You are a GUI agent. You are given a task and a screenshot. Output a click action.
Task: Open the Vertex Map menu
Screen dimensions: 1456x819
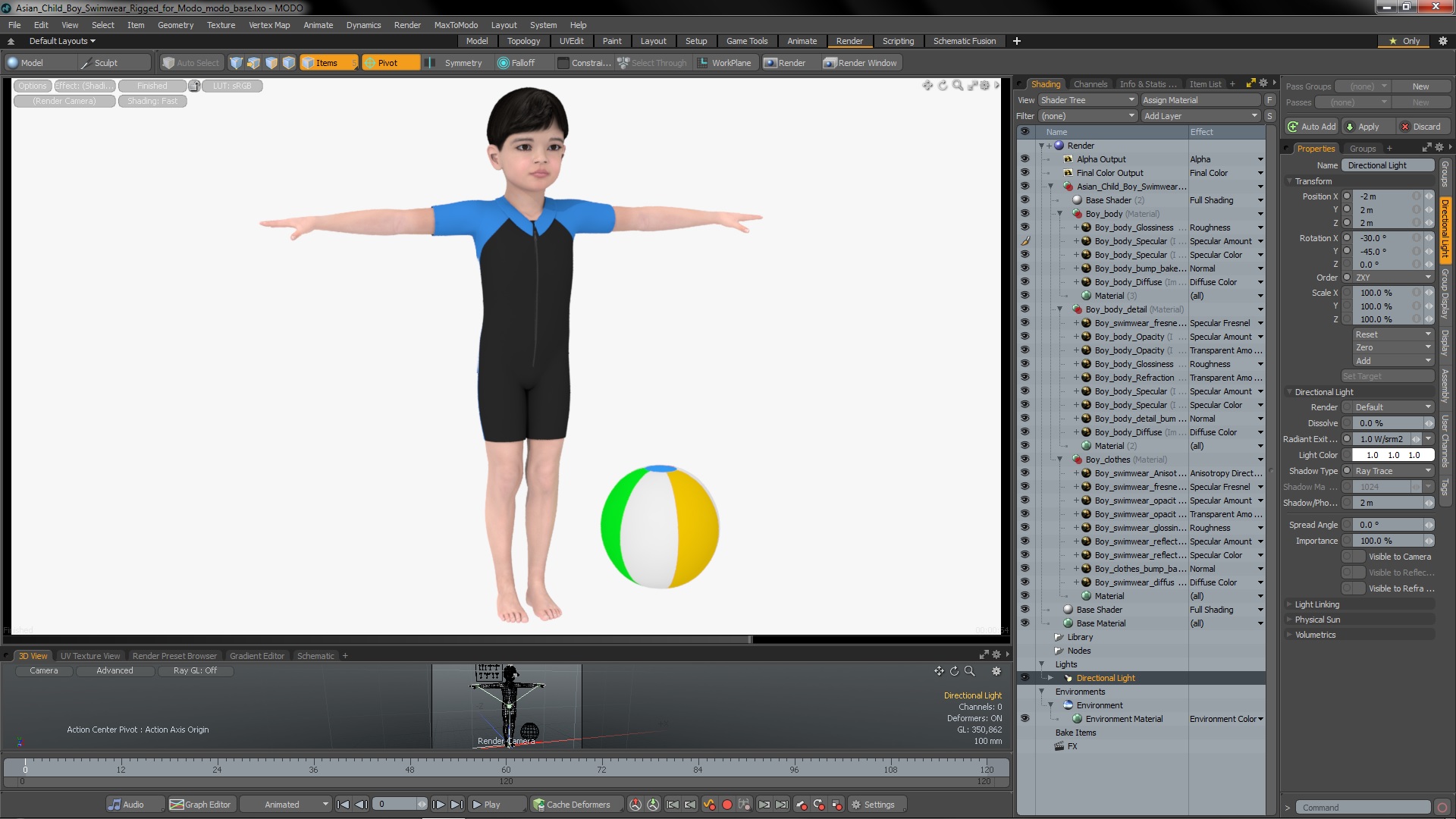point(269,25)
